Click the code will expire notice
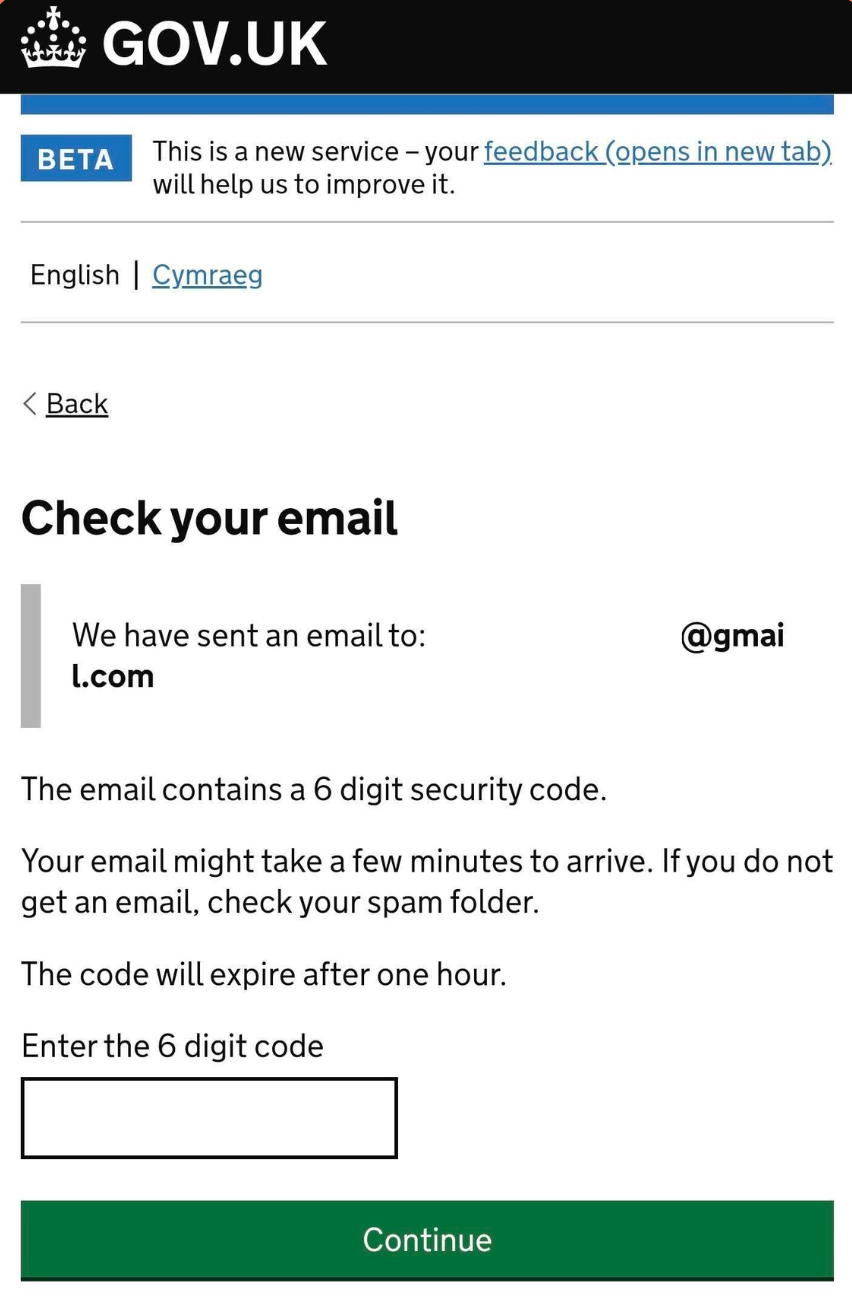 tap(263, 974)
